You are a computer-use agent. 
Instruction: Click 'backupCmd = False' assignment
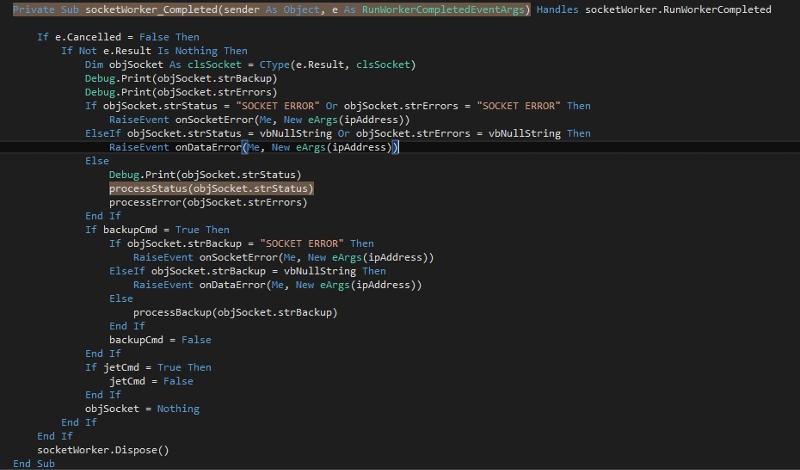[x=160, y=340]
